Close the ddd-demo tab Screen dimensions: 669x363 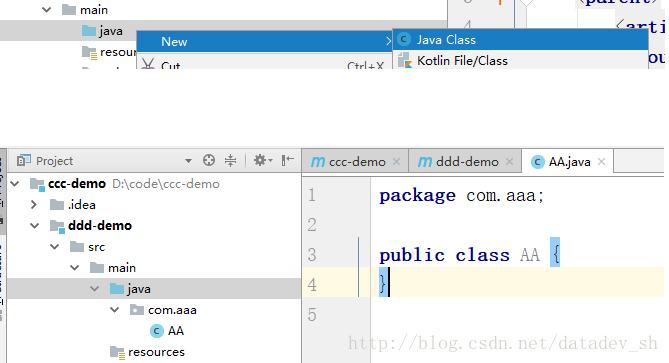tap(509, 162)
